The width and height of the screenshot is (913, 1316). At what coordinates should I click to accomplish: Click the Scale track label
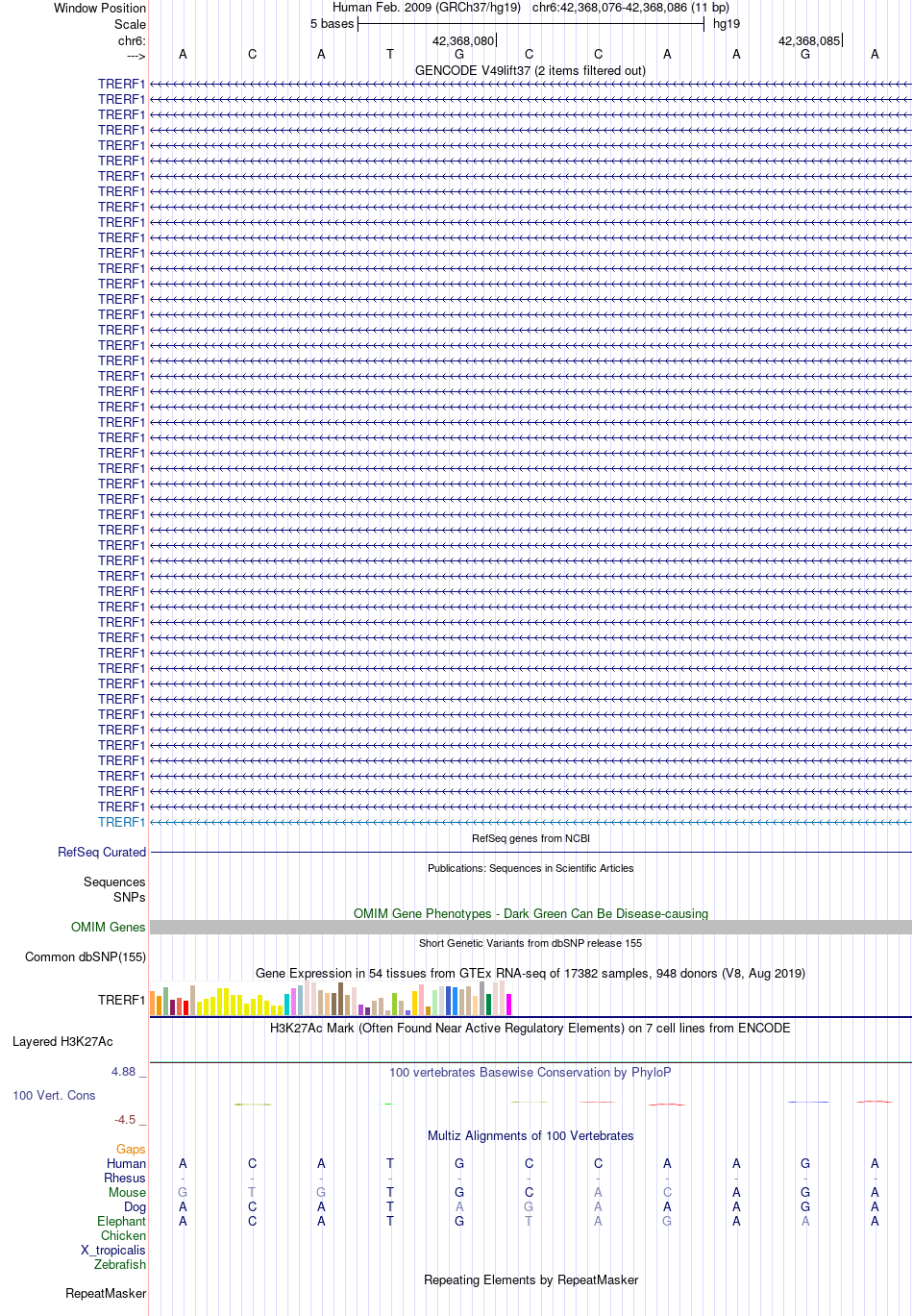(130, 24)
